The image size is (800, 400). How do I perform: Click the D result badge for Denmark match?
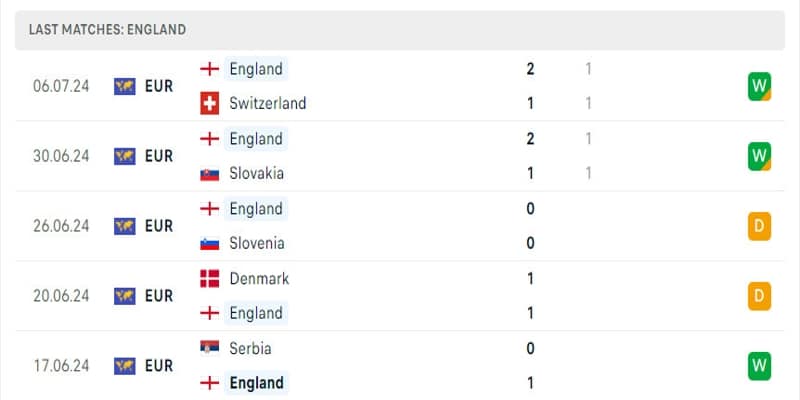(759, 296)
